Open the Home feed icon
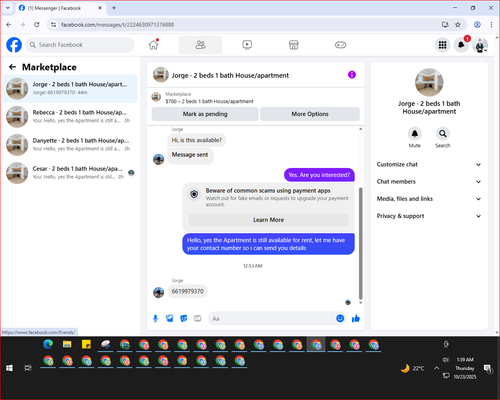500x400 pixels. pos(153,45)
